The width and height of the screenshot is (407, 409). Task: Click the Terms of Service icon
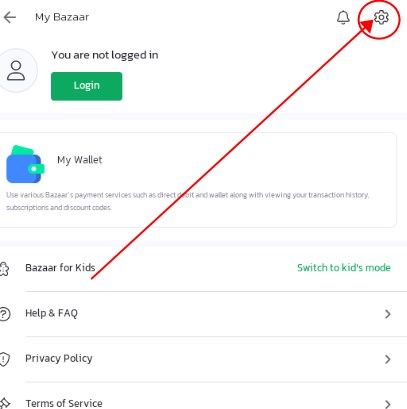pos(5,403)
